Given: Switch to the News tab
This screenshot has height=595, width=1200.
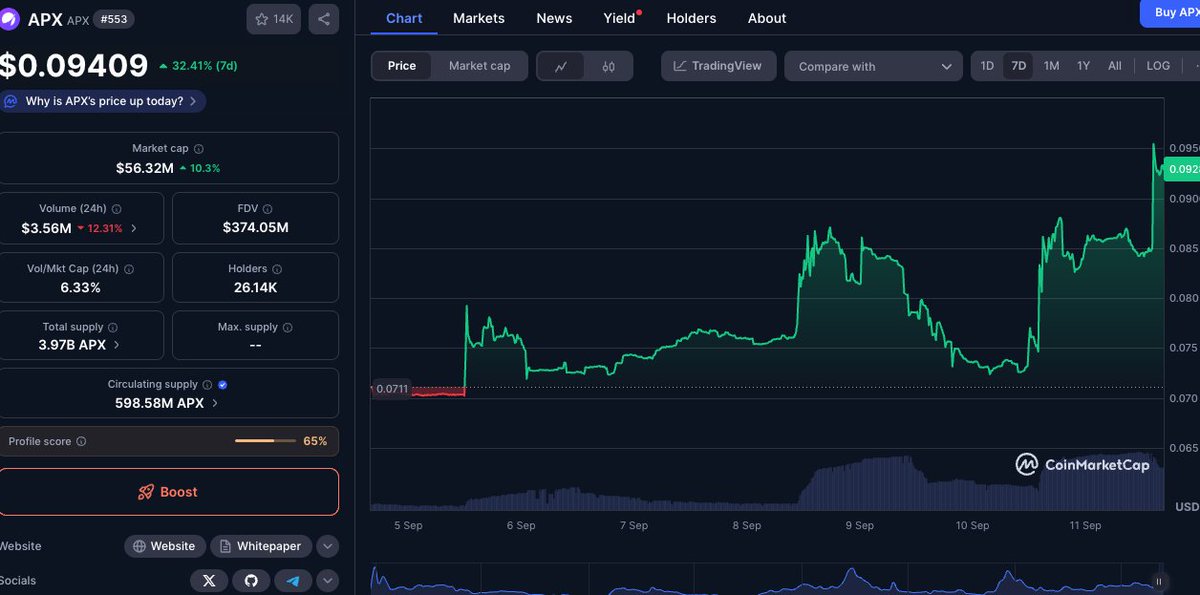Looking at the screenshot, I should [x=554, y=18].
